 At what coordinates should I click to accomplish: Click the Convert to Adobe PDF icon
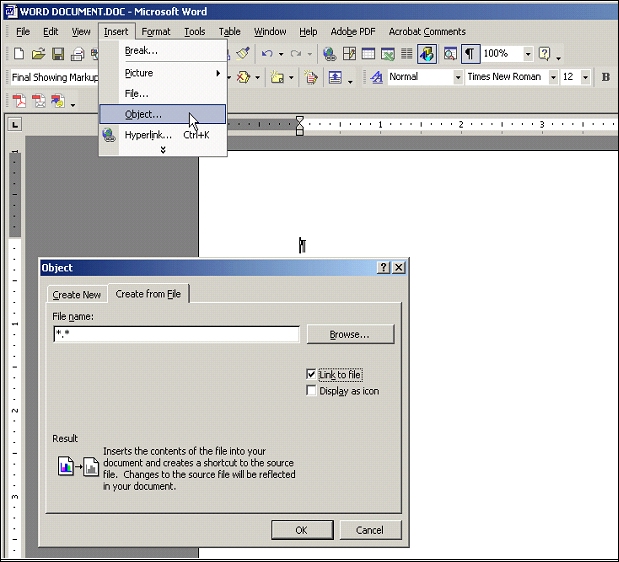(19, 101)
